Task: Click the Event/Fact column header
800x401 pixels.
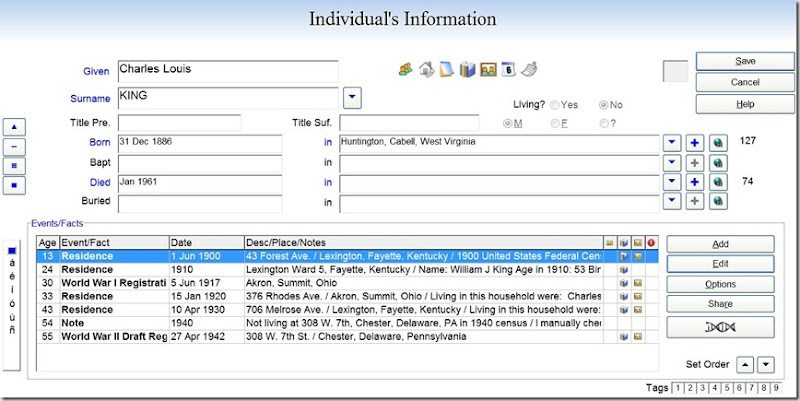Action: coord(114,243)
